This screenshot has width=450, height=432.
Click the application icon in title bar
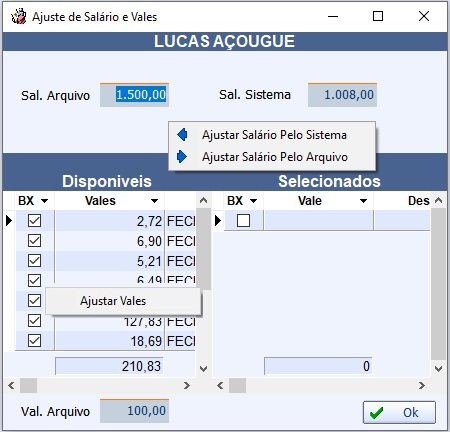point(18,16)
